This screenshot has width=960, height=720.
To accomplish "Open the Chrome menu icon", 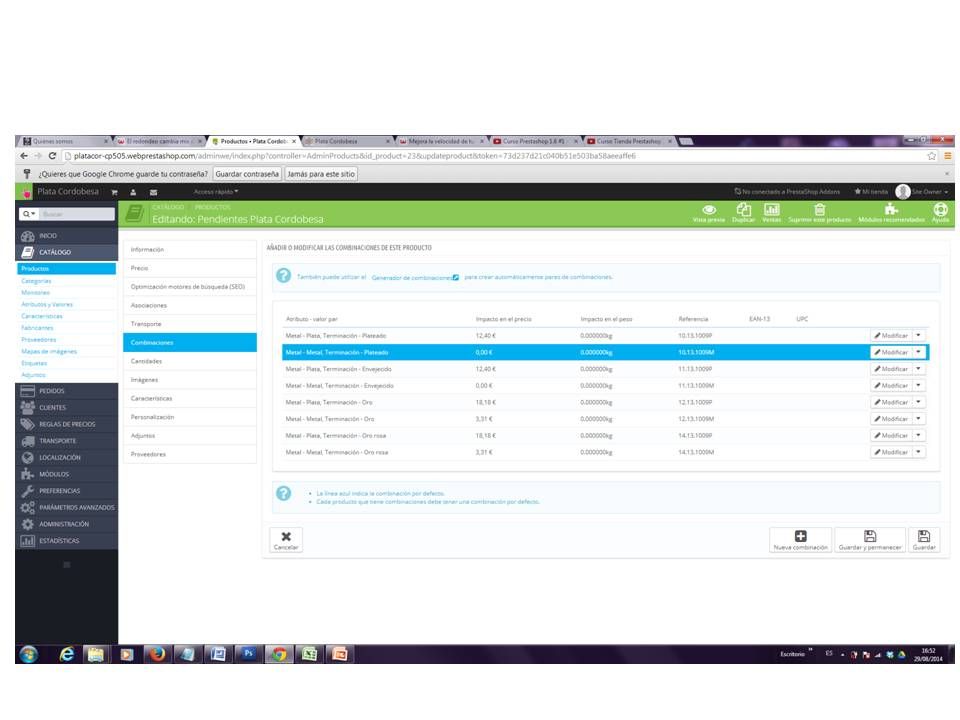I will [947, 156].
